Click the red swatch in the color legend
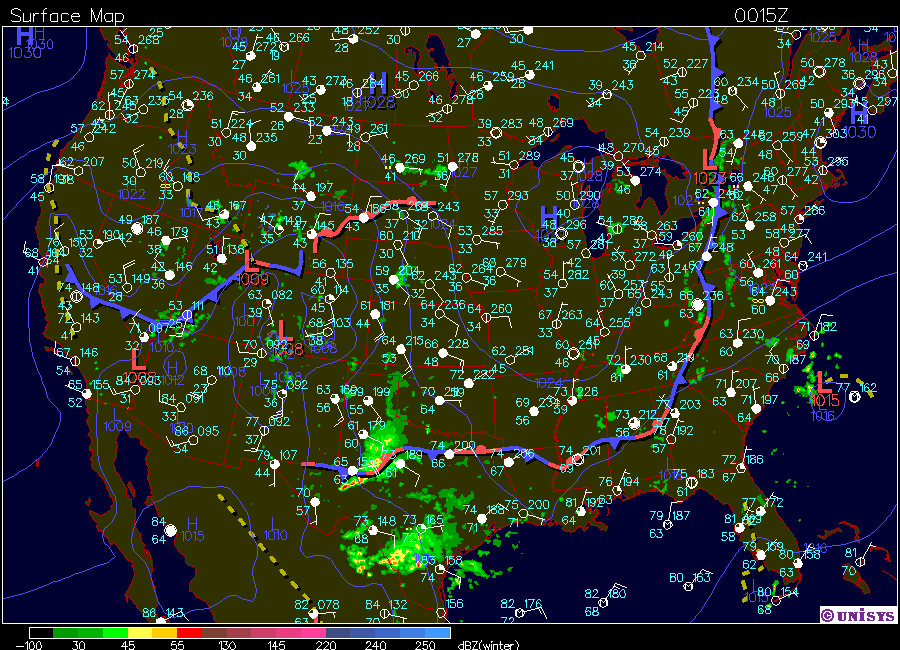The image size is (900, 650). click(x=190, y=633)
